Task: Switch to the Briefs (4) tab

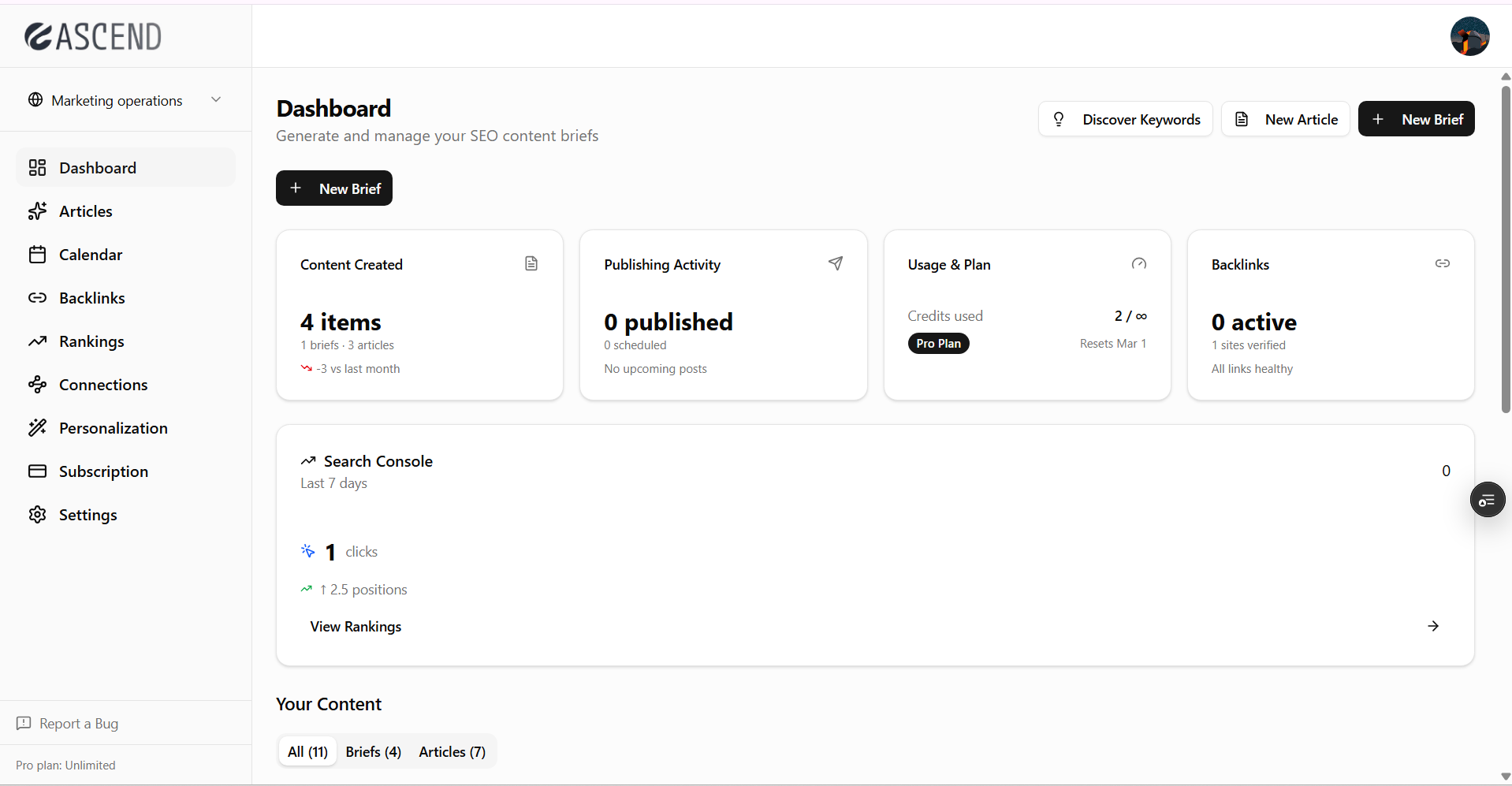Action: [373, 751]
